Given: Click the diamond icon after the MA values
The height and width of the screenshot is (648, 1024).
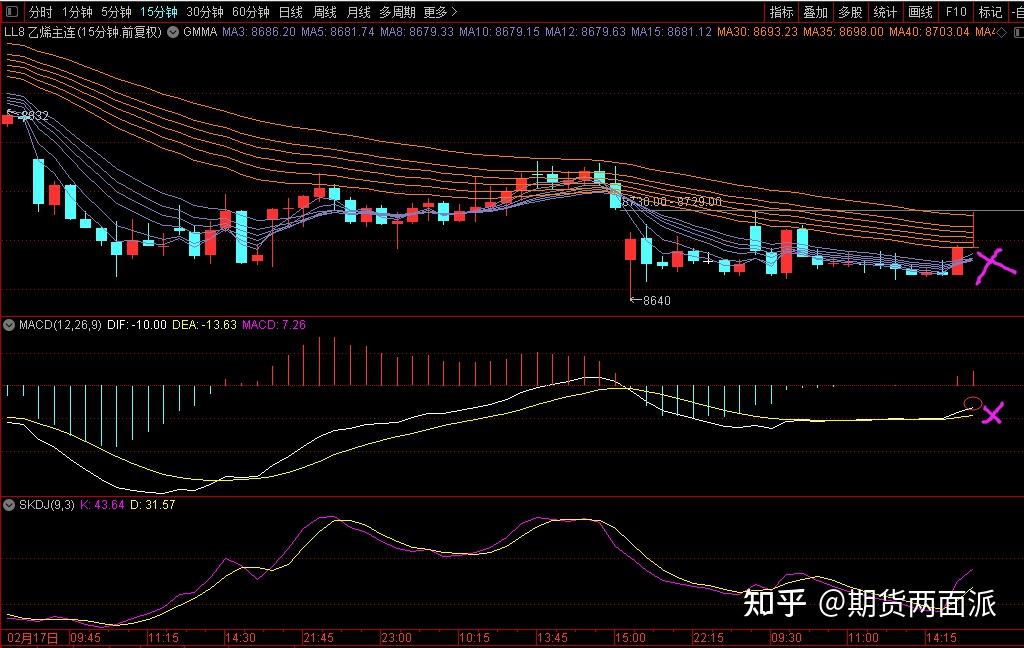Looking at the screenshot, I should pyautogui.click(x=1001, y=32).
